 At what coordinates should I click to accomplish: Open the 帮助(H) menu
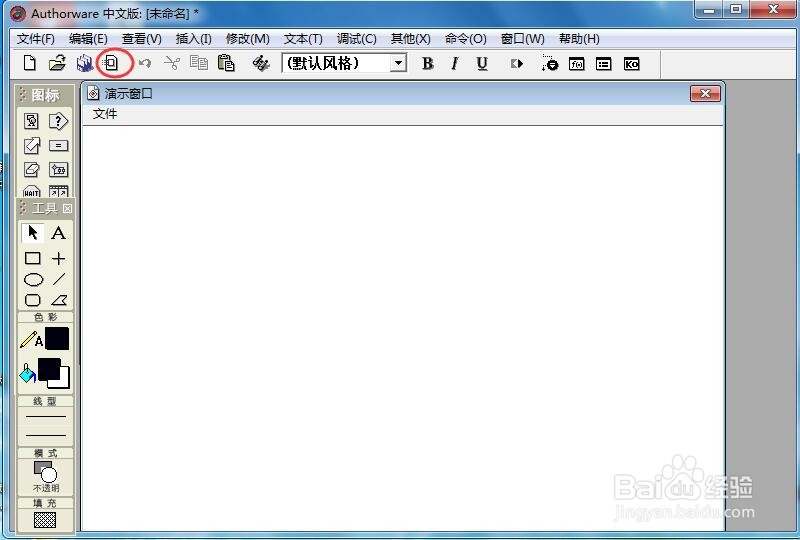[x=579, y=39]
